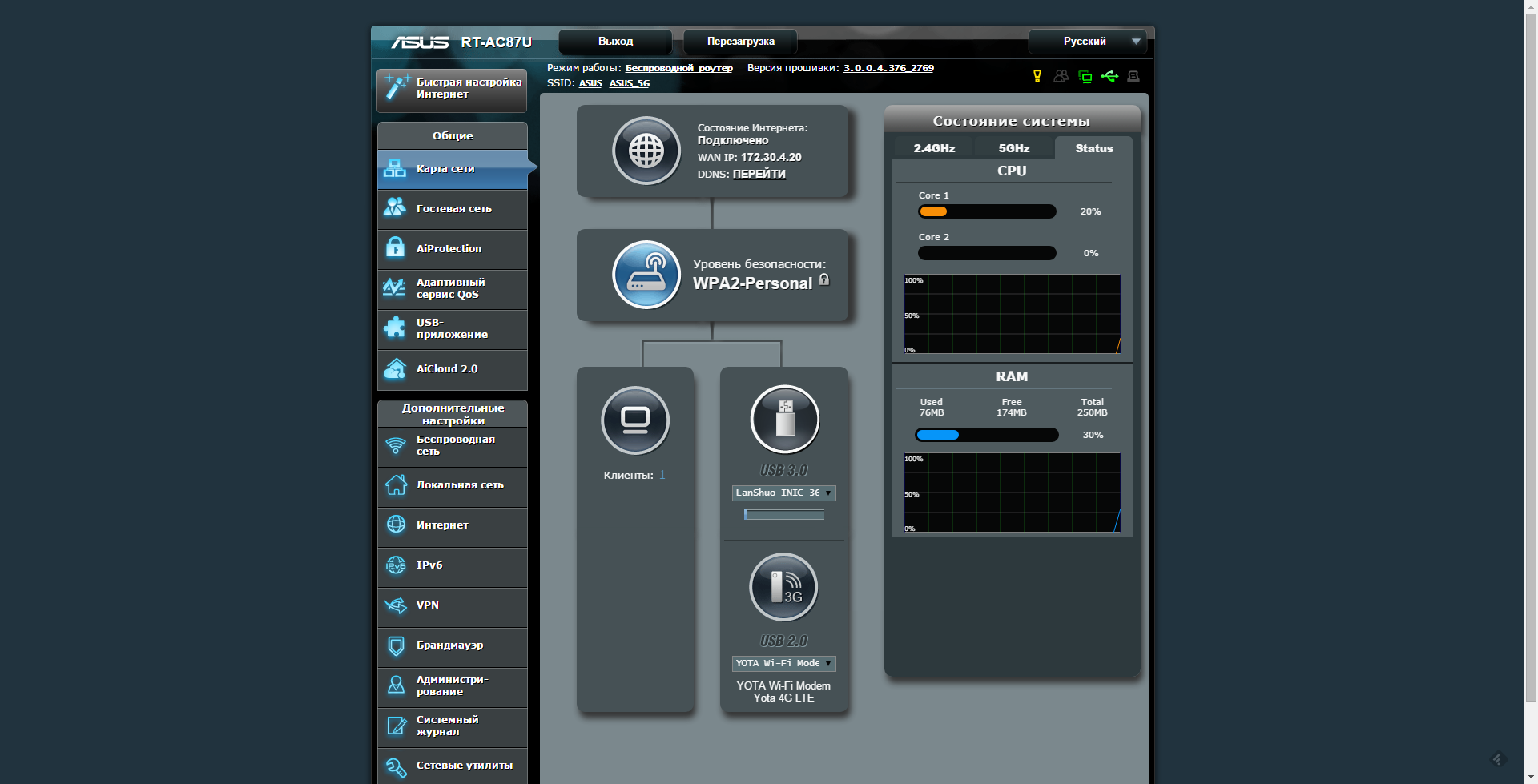The width and height of the screenshot is (1538, 784).
Task: Switch to the 5GHz tab
Action: tap(1014, 148)
